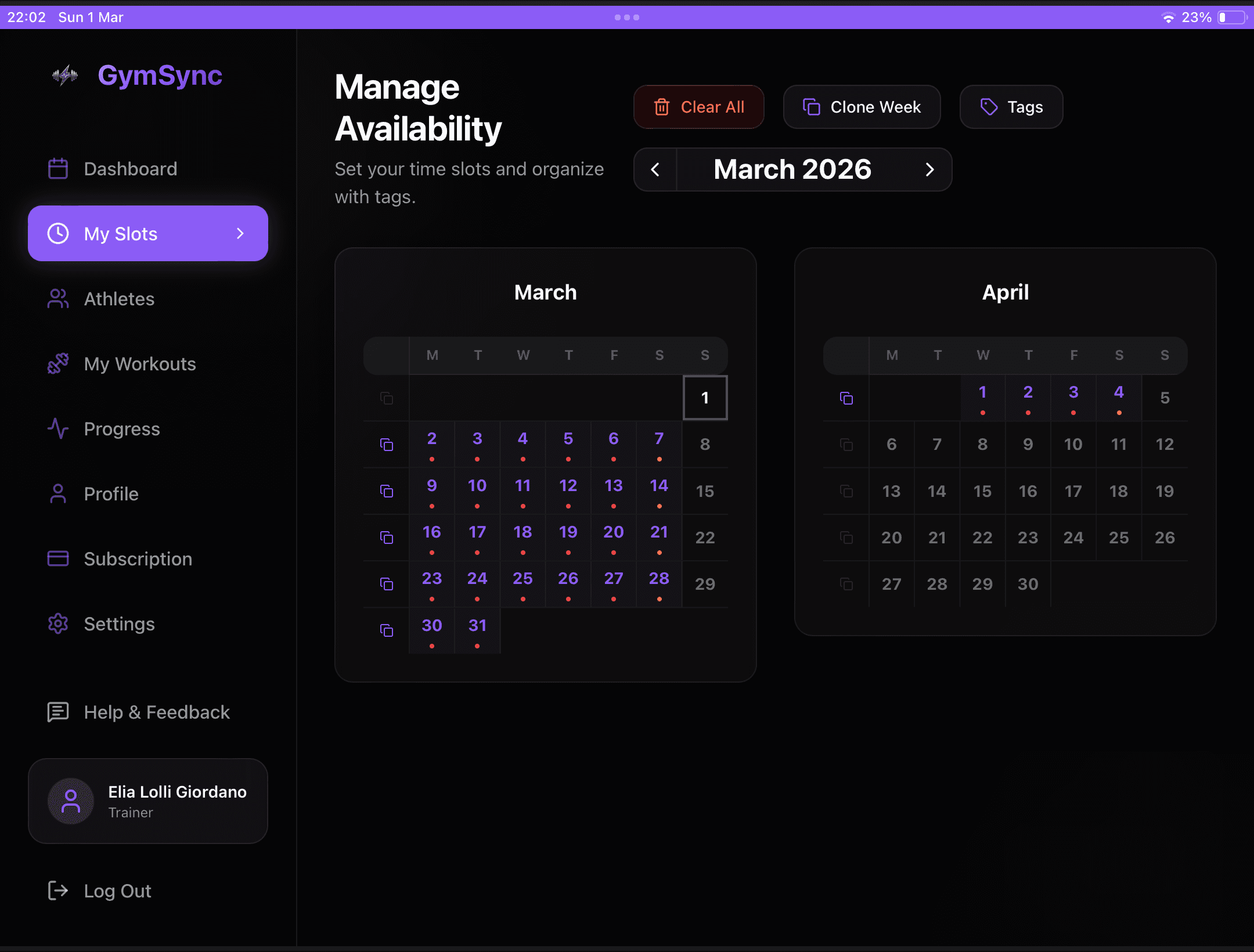Select My Slots in the sidebar
Viewport: 1254px width, 952px height.
[120, 233]
